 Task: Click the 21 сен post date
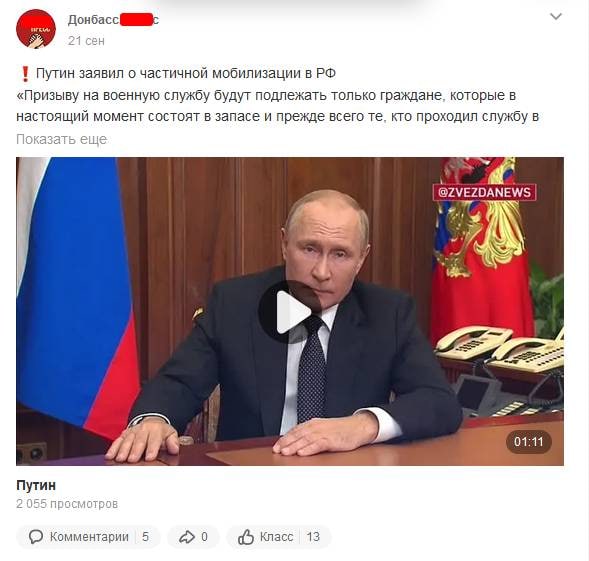point(86,41)
